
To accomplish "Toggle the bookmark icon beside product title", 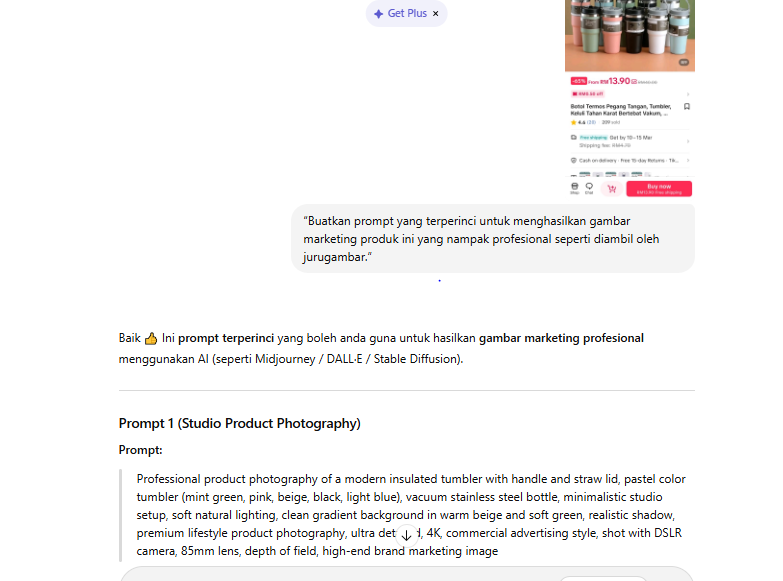I will 687,106.
